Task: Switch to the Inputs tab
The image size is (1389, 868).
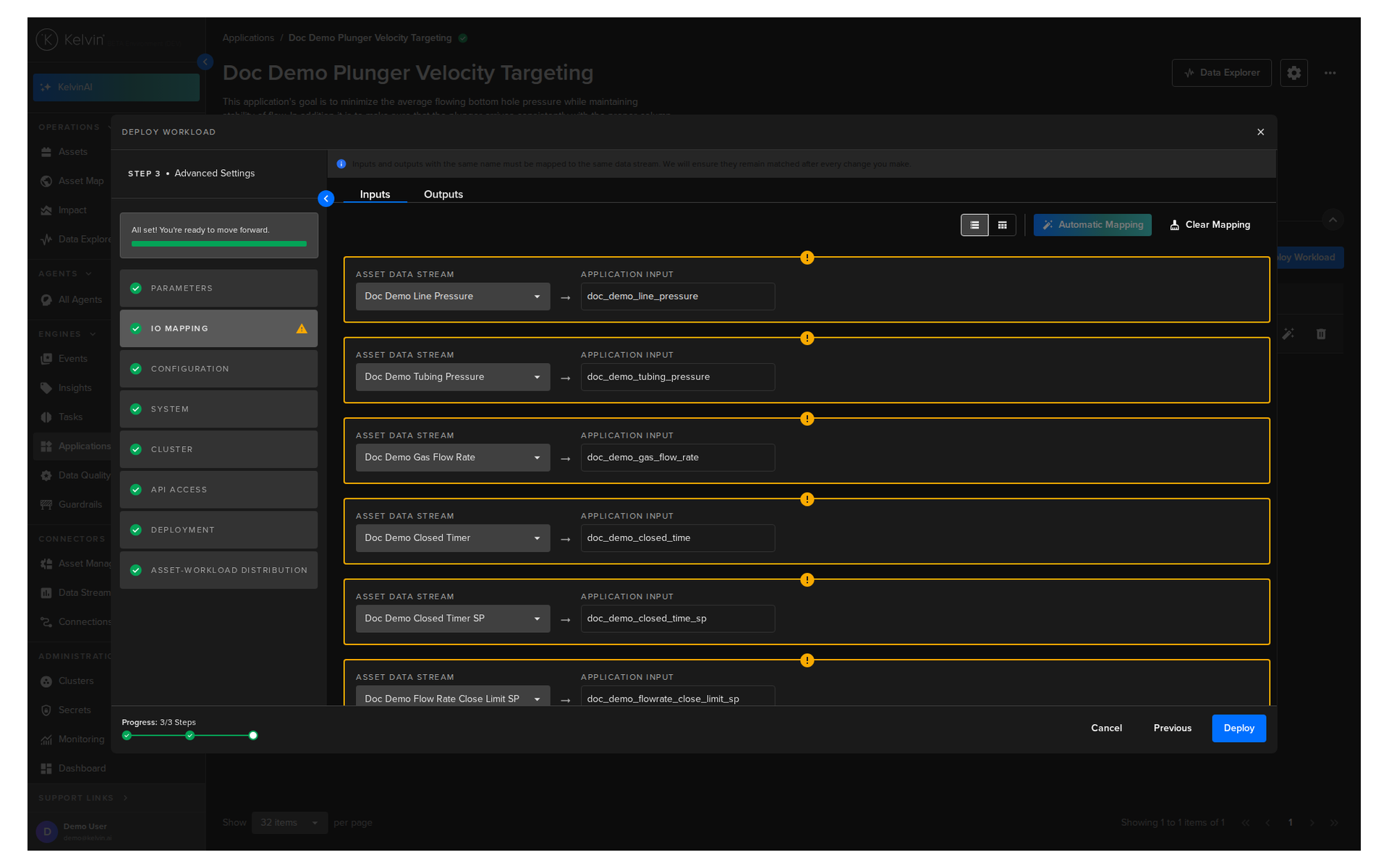Action: [x=375, y=194]
